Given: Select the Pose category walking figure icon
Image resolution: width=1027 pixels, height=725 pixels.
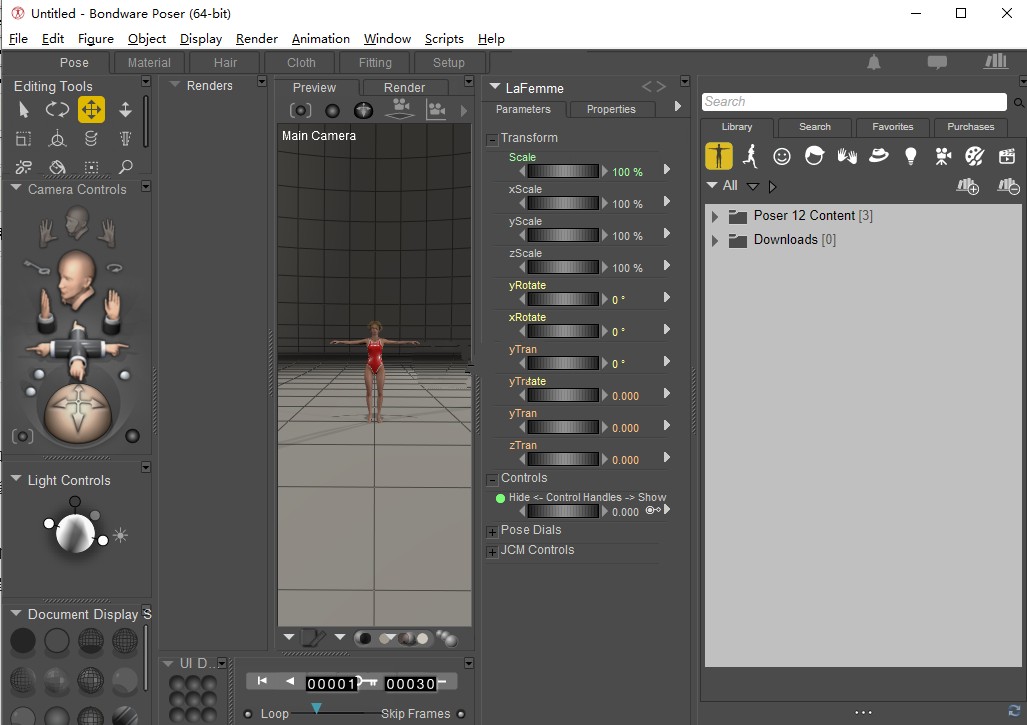Looking at the screenshot, I should click(x=751, y=156).
